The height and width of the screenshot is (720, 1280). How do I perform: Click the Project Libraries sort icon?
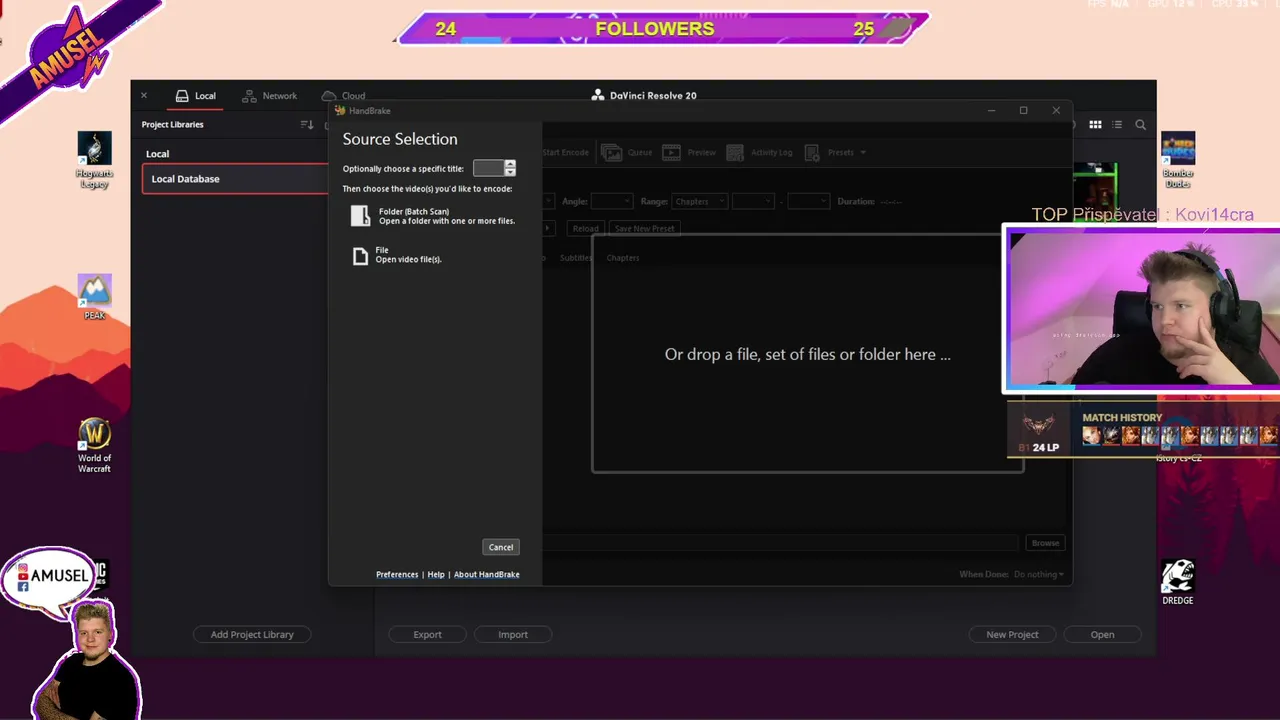click(x=307, y=125)
